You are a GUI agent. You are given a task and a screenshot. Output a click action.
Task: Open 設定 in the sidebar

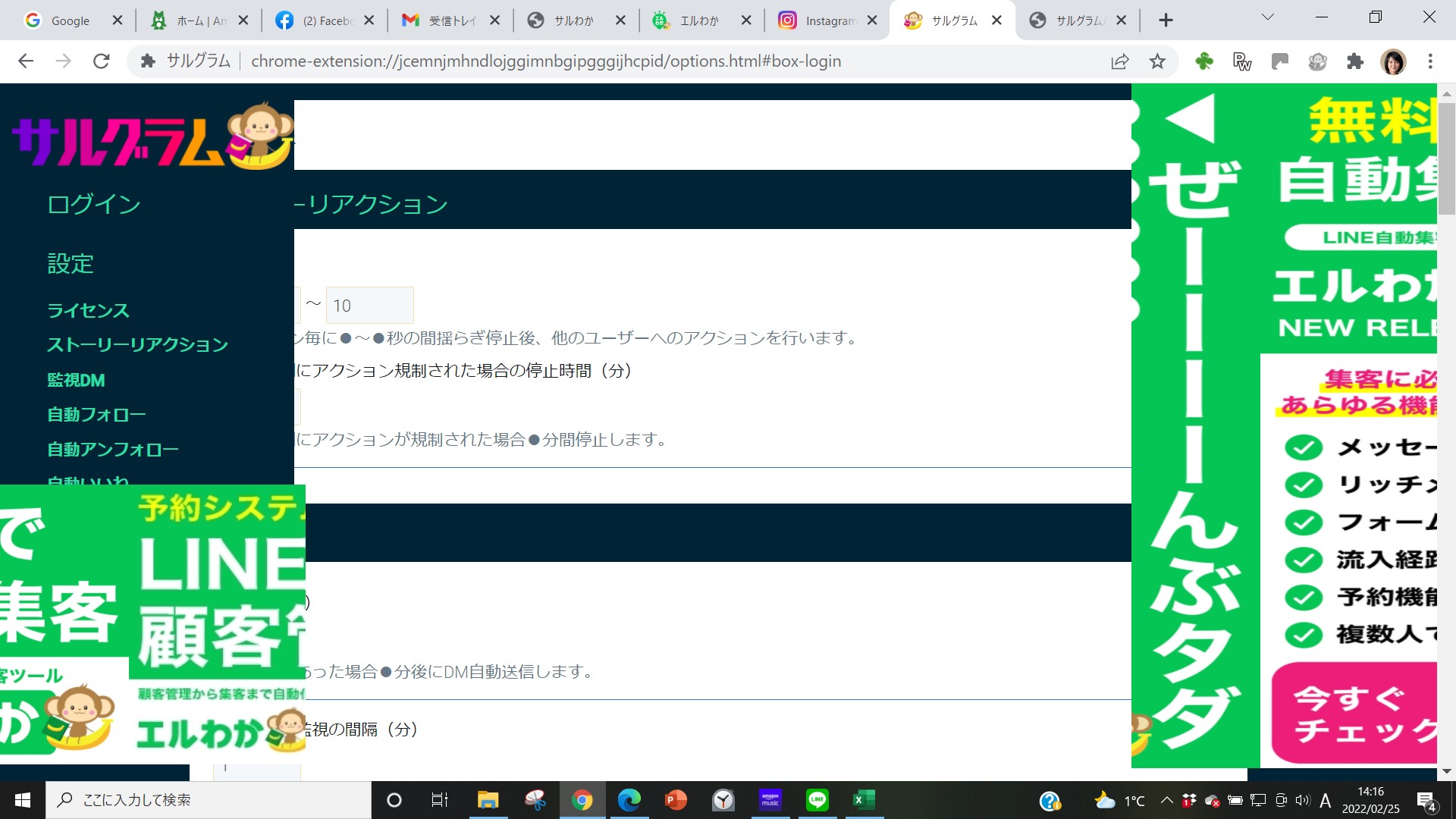tap(71, 263)
